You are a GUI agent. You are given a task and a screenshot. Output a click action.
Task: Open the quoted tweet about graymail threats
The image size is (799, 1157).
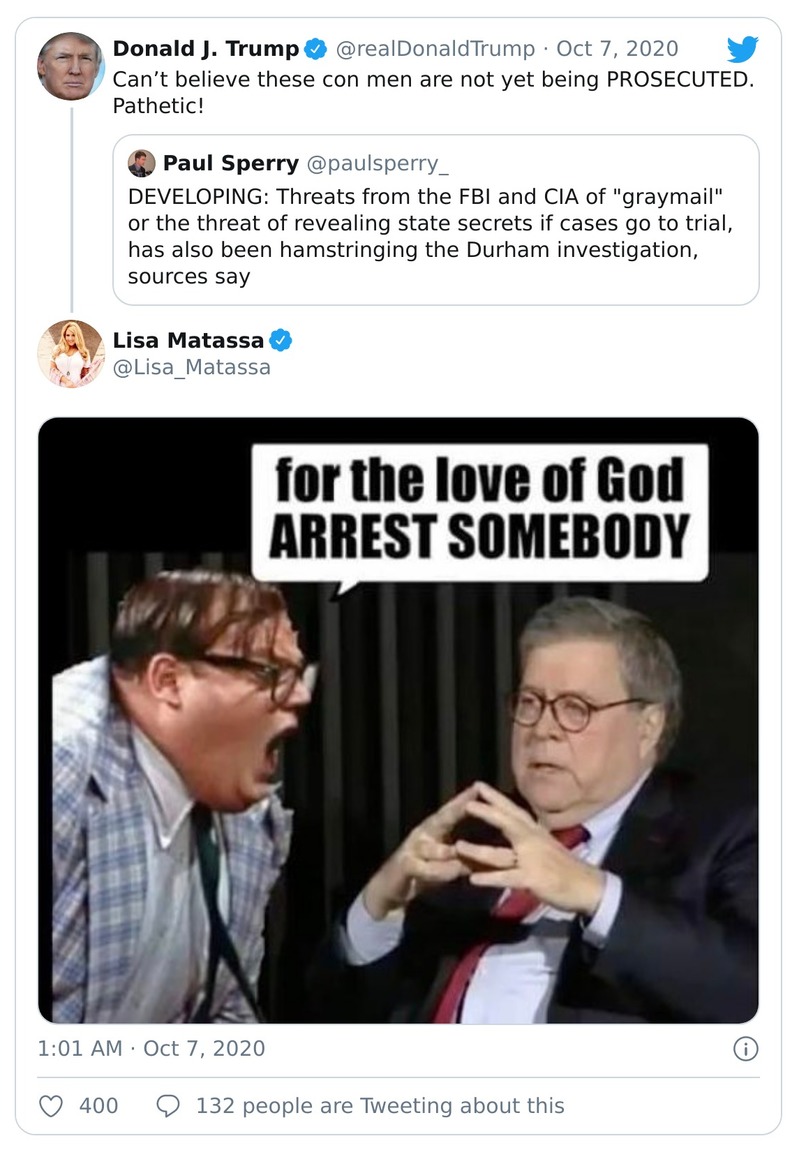pos(435,235)
